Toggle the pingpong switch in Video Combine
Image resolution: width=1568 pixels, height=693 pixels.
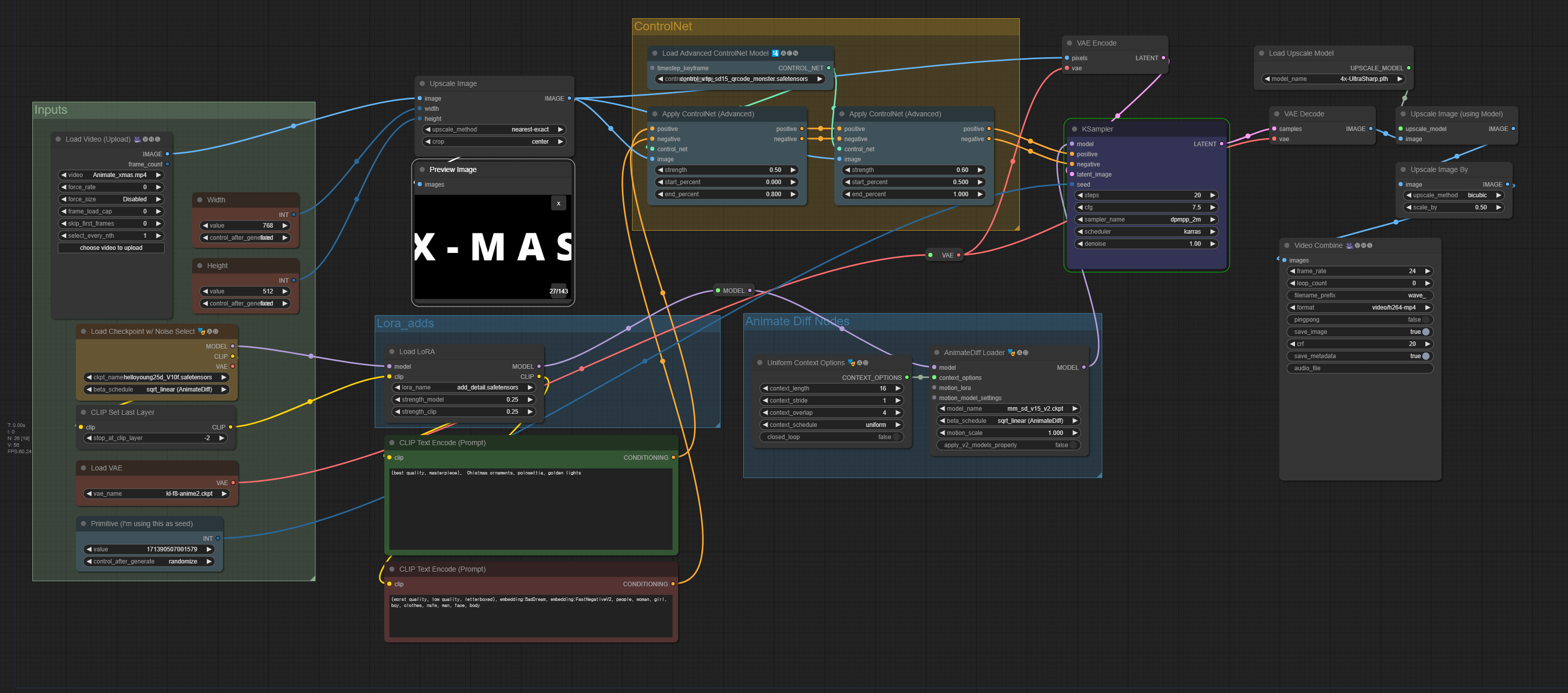(1424, 320)
